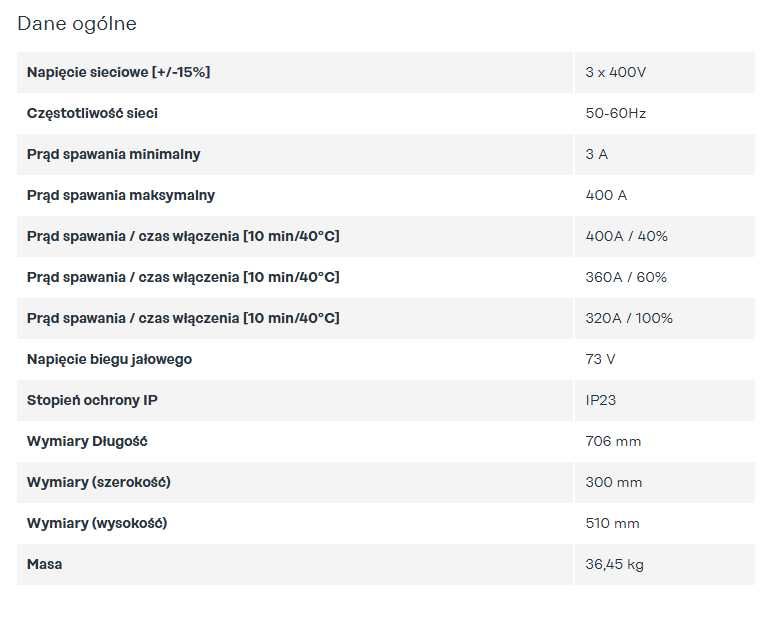Click the "Prąd spawania minimalny" label

pos(113,154)
